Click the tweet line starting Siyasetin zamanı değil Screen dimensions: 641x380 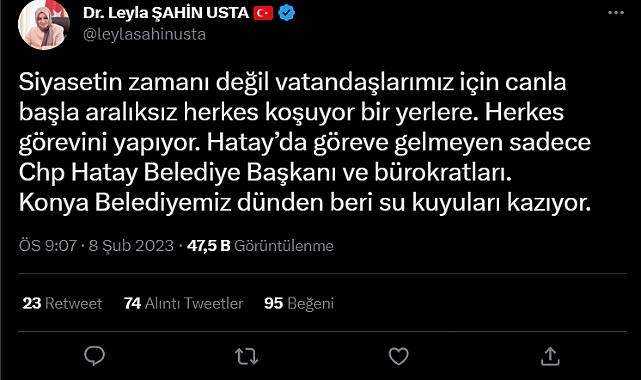(292, 82)
